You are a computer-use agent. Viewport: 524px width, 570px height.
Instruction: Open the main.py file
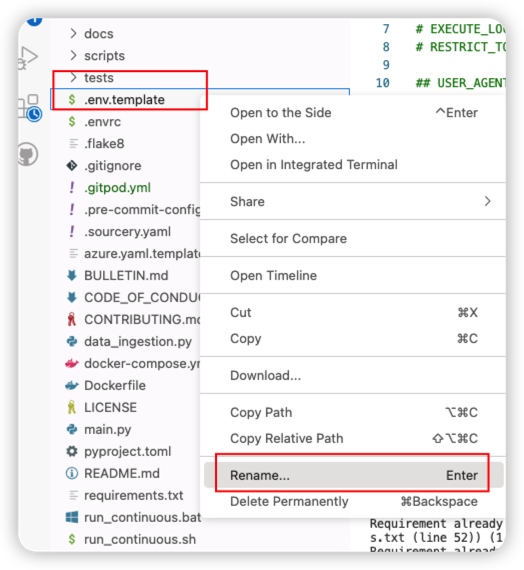(x=108, y=430)
